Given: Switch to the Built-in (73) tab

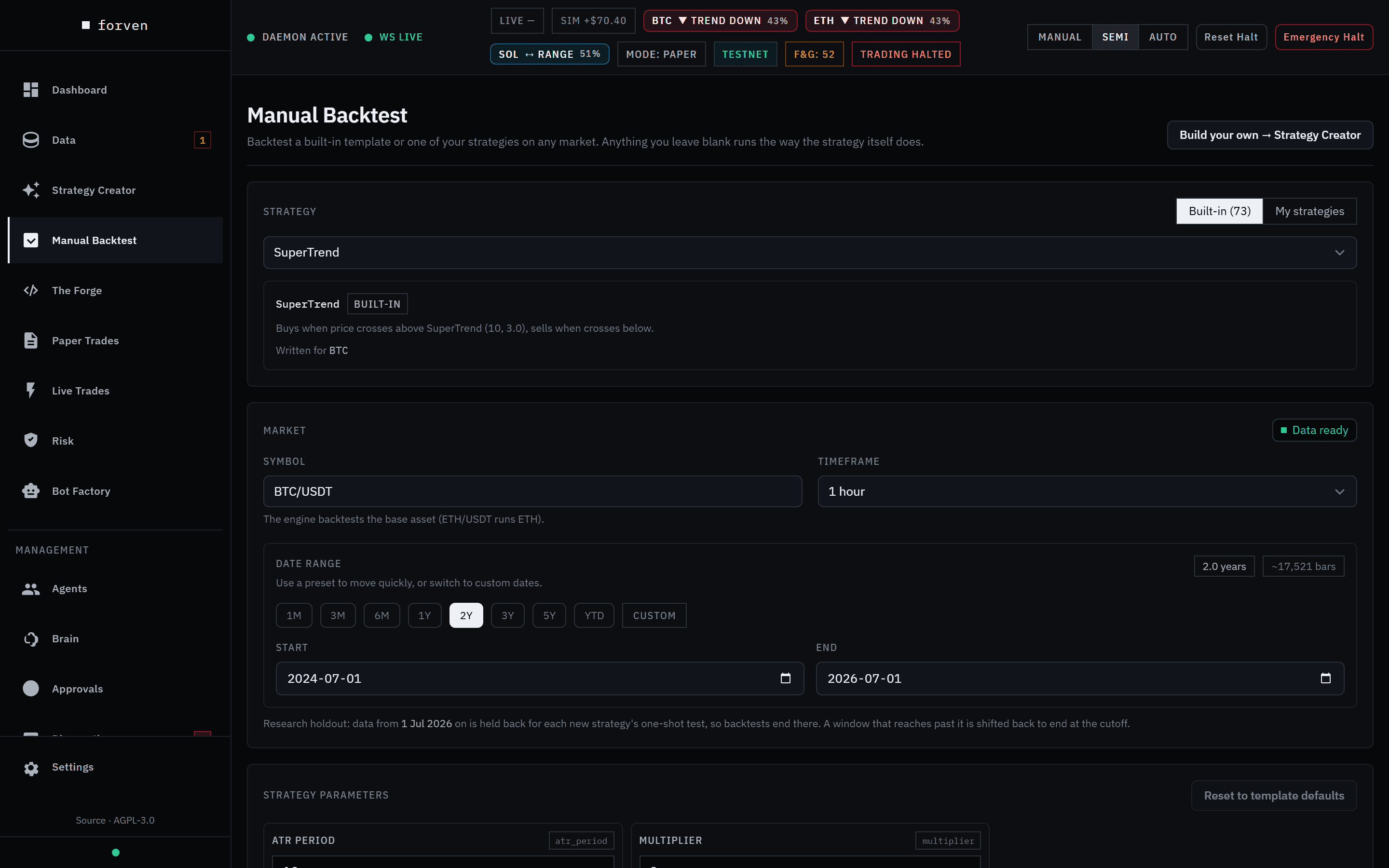Looking at the screenshot, I should (1219, 211).
